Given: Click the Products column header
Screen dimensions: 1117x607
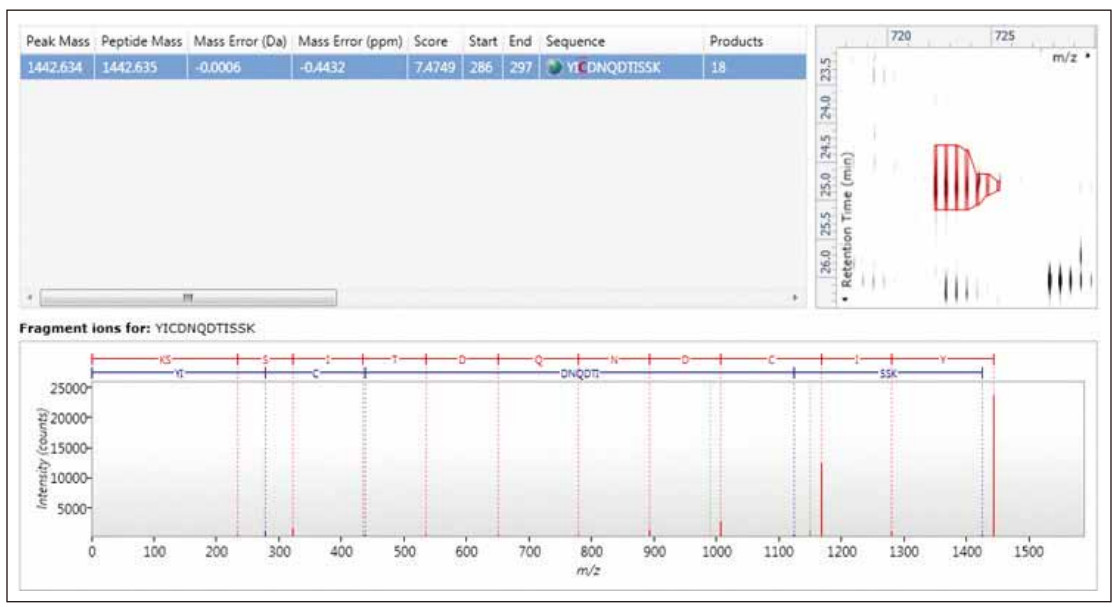Looking at the screenshot, I should tap(736, 42).
